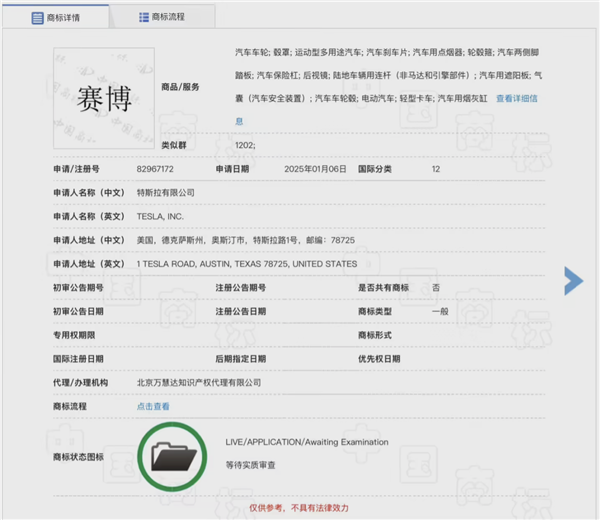
Task: Click the 等待实质审查 status text
Action: [x=253, y=465]
